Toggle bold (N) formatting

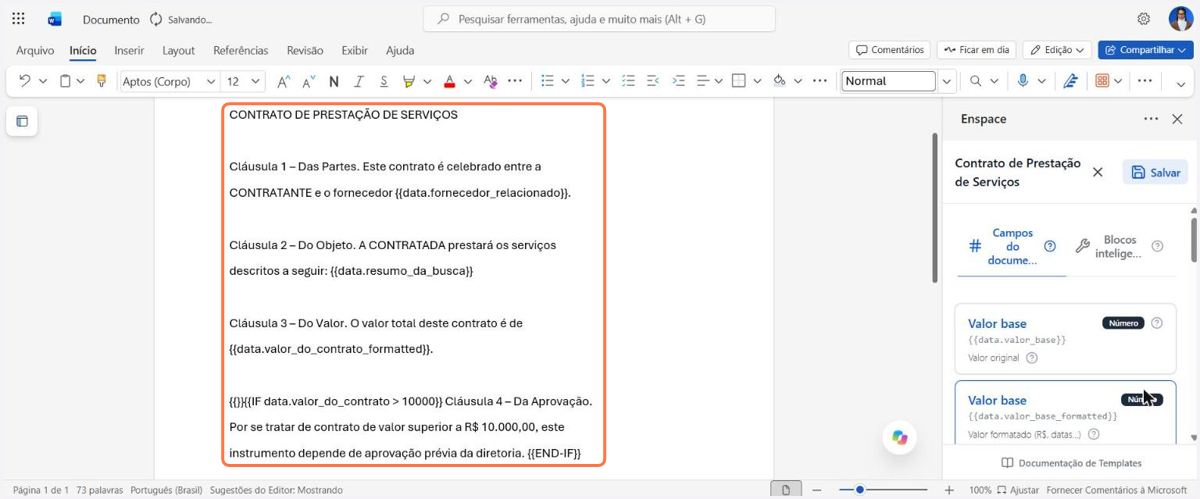tap(333, 81)
